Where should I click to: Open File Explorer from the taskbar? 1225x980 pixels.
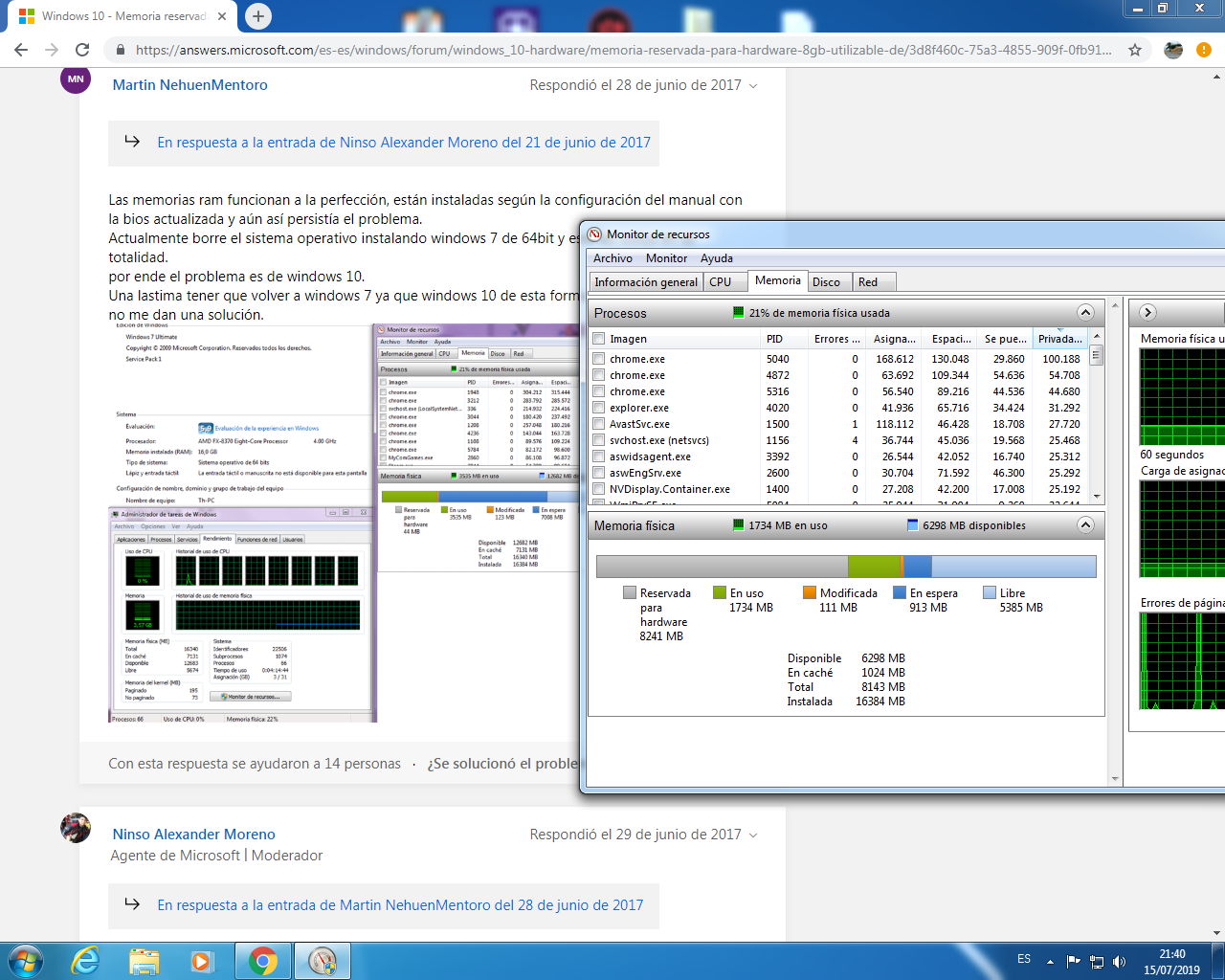click(x=144, y=961)
